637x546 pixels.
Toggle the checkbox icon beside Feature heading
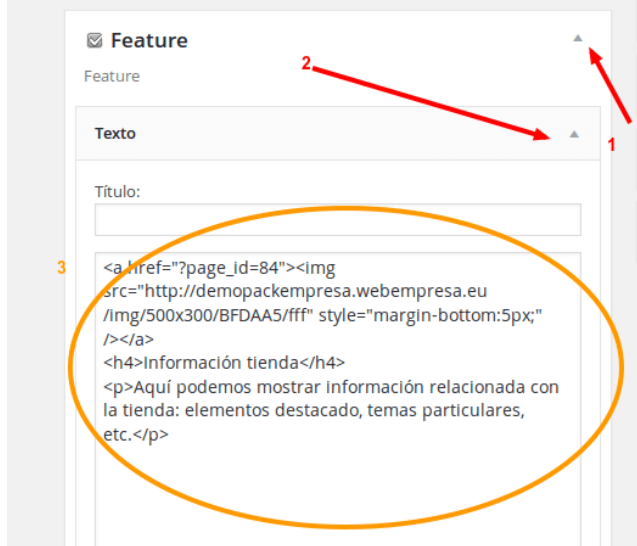coord(95,41)
